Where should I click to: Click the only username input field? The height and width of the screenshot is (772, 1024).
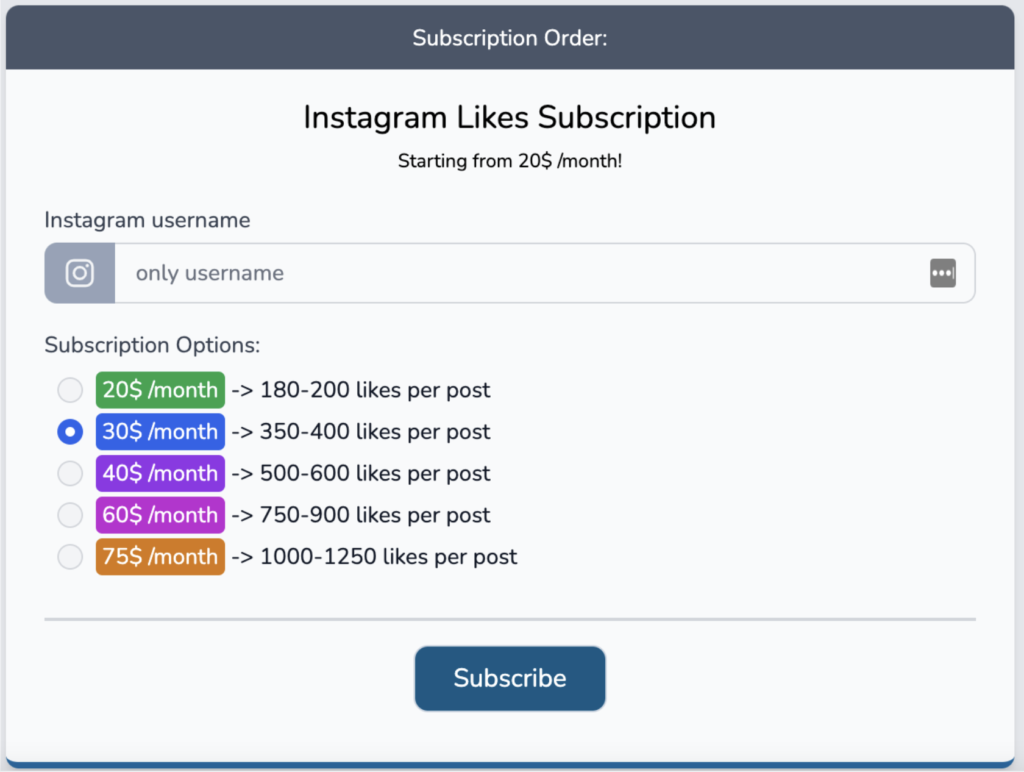pos(500,272)
